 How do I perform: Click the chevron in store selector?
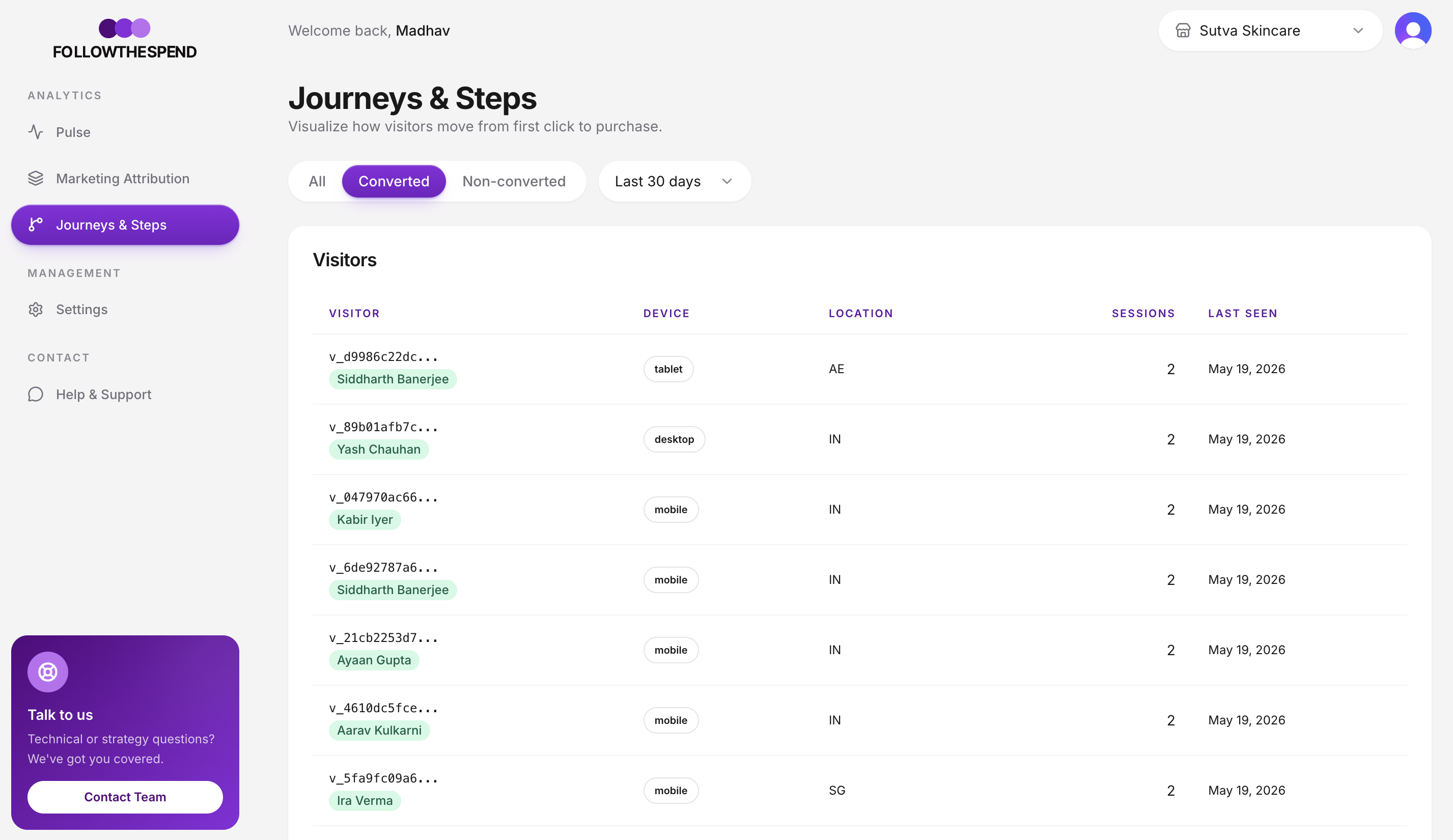(x=1358, y=31)
